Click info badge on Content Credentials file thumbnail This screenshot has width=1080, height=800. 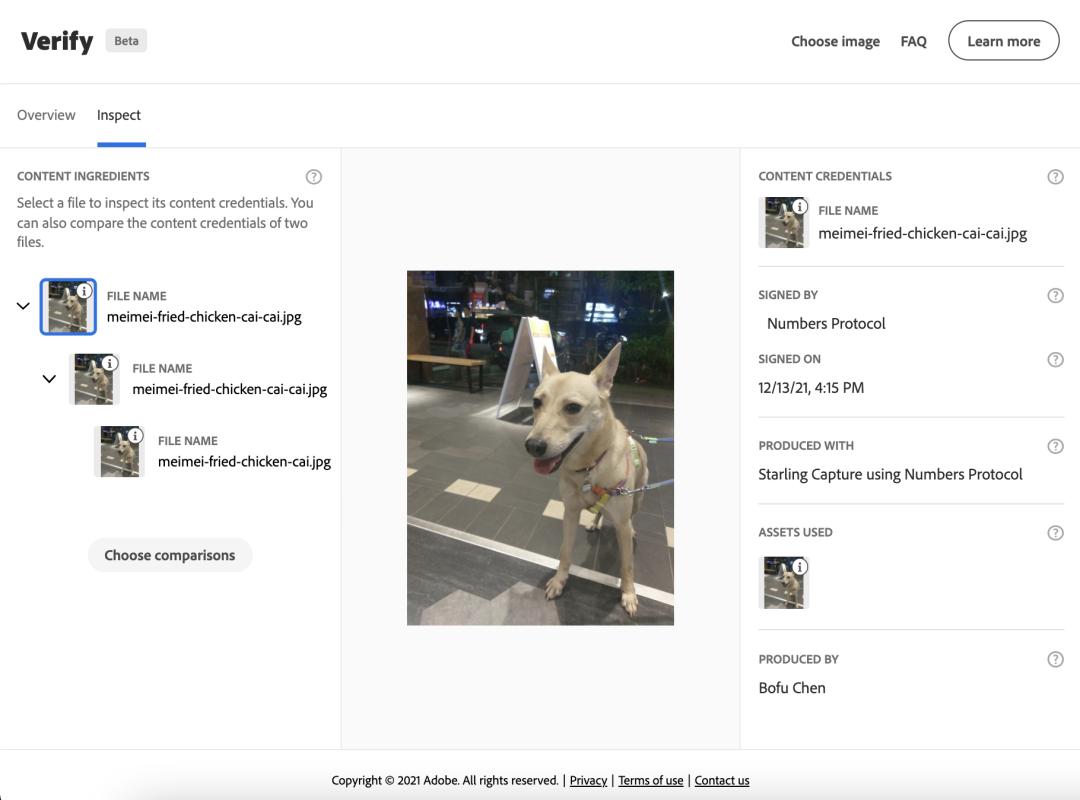coord(800,207)
